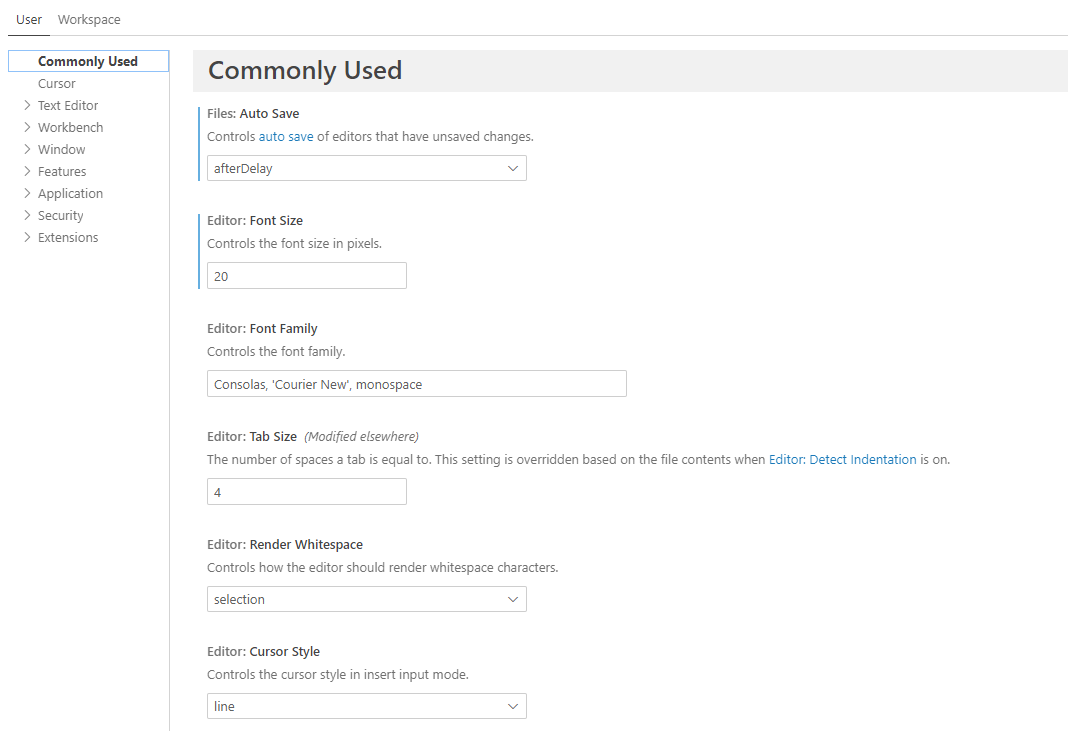Open the Cursor Style dropdown
Viewport: 1070px width, 731px height.
366,707
